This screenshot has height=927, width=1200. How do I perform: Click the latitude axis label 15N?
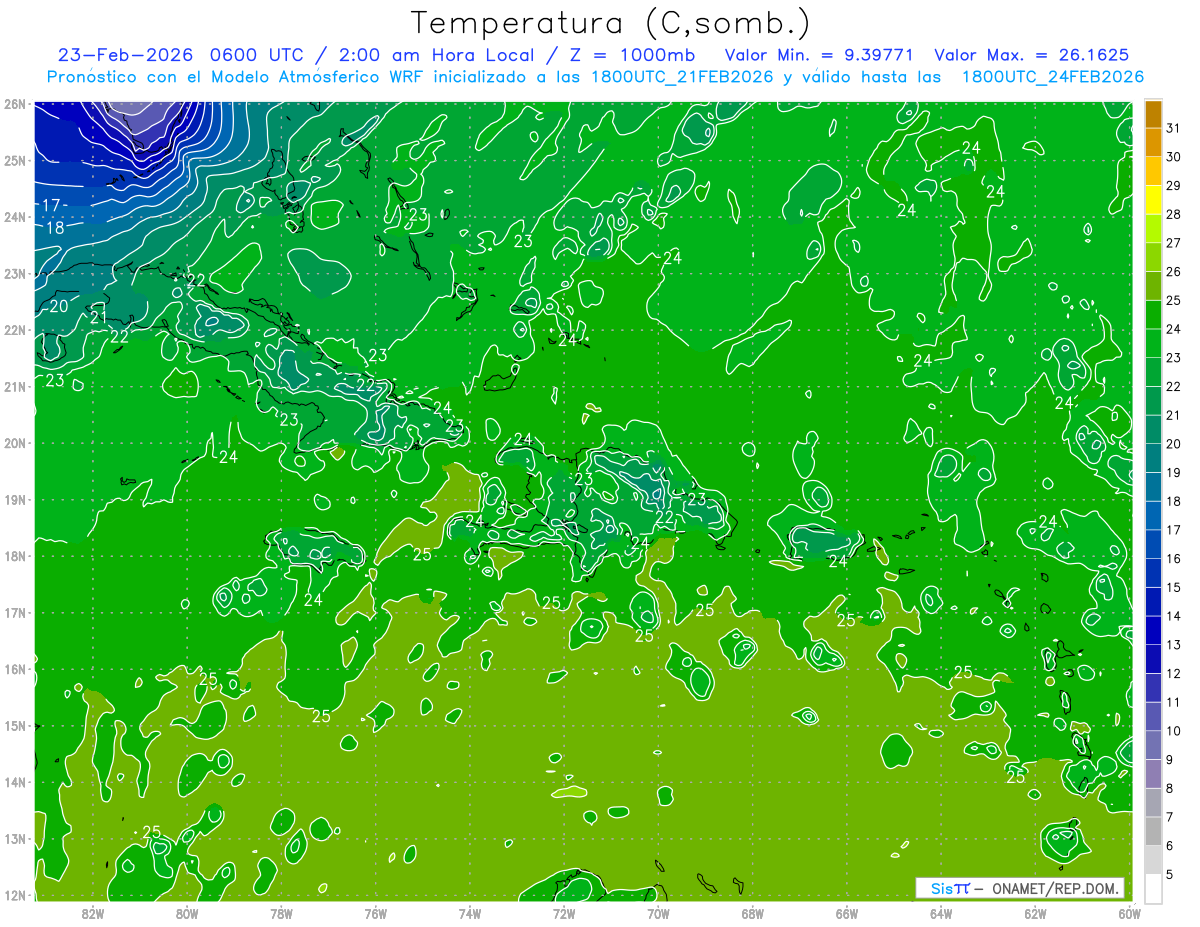tap(15, 725)
